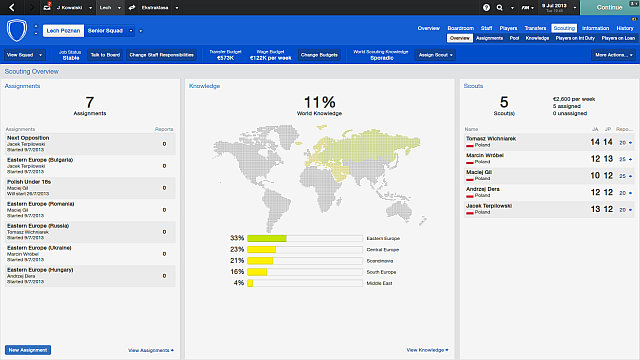Select Eastern Europe (Hungary) assignment row
Viewport: 640px width, 360px height.
pyautogui.click(x=90, y=276)
